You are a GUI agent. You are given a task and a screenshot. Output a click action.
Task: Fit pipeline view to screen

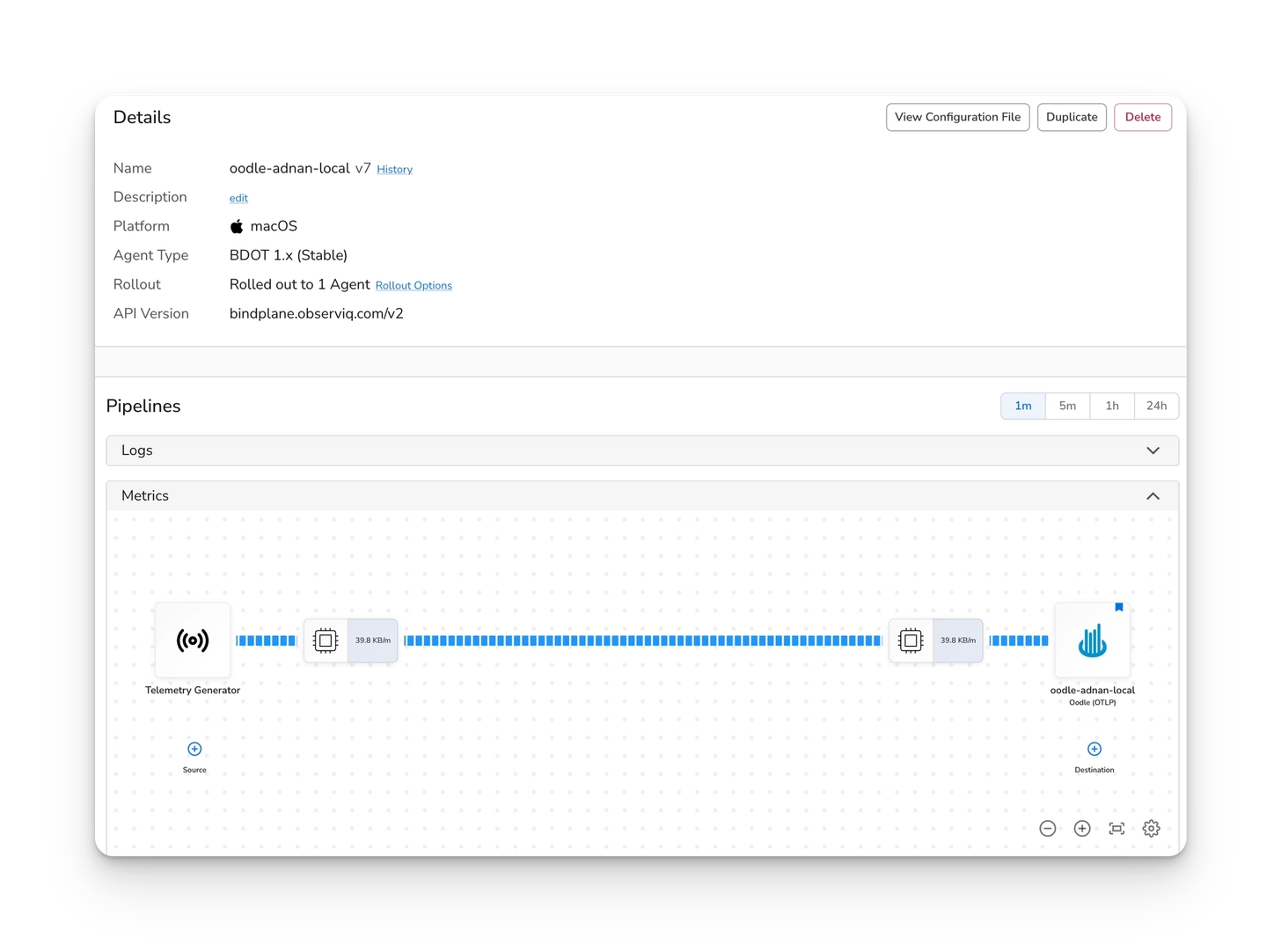tap(1116, 828)
